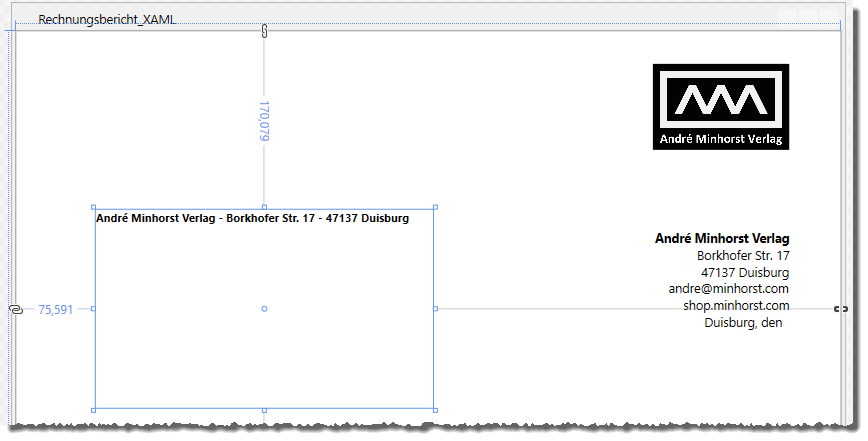Select the "Duisburg, den" date label
Viewport: 868px width, 441px height.
point(743,323)
